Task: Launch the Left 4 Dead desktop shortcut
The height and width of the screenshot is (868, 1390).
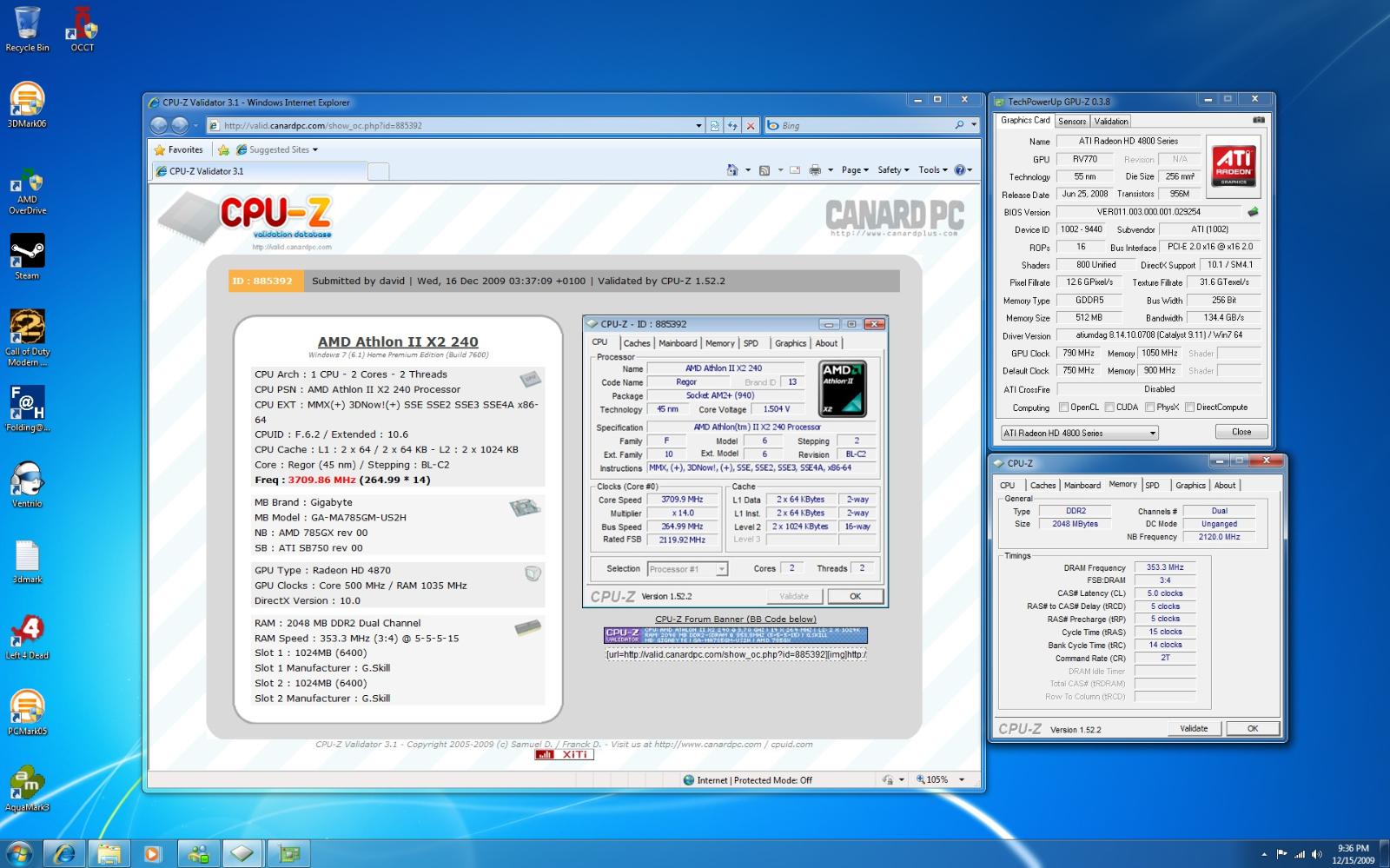Action: pos(27,637)
